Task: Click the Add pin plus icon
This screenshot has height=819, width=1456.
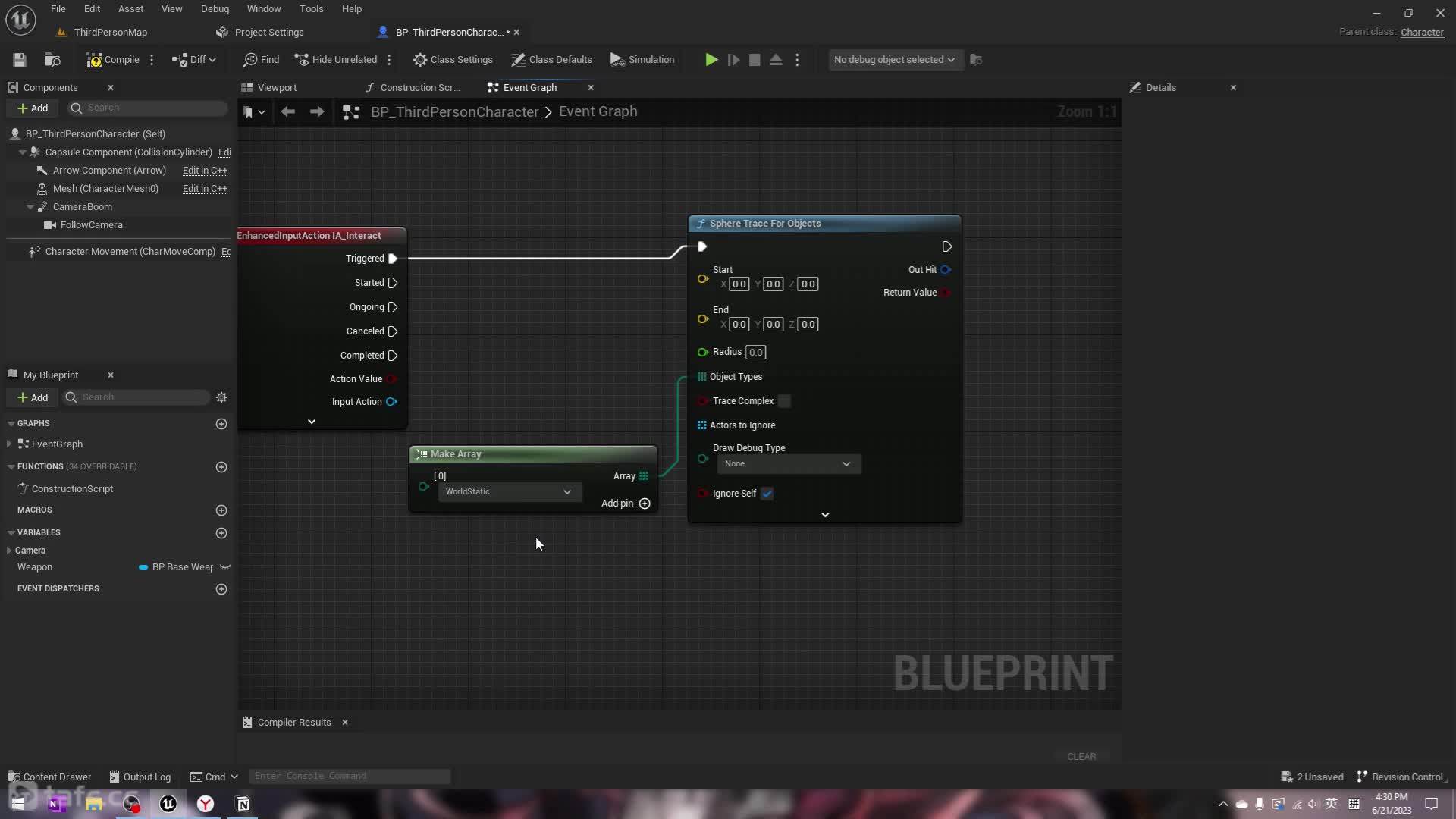Action: point(645,504)
